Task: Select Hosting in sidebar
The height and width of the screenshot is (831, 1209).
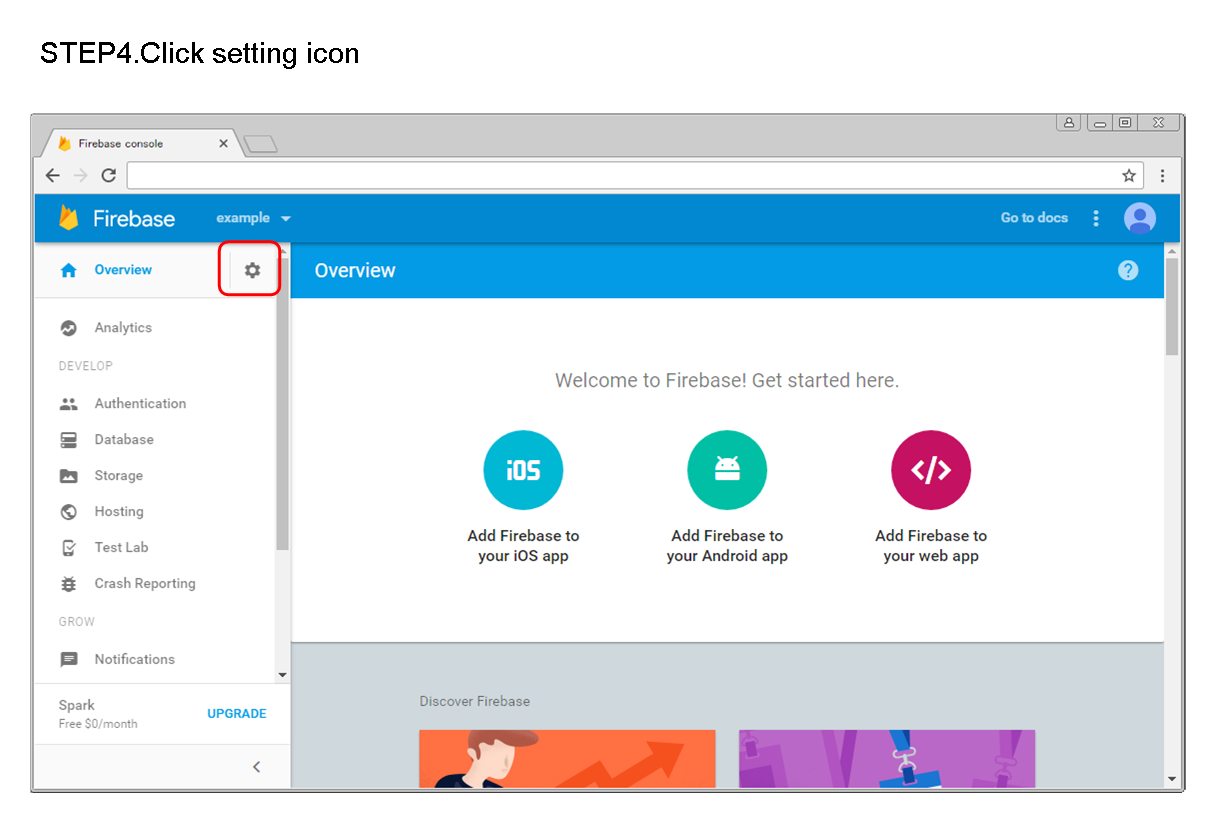Action: click(x=119, y=512)
